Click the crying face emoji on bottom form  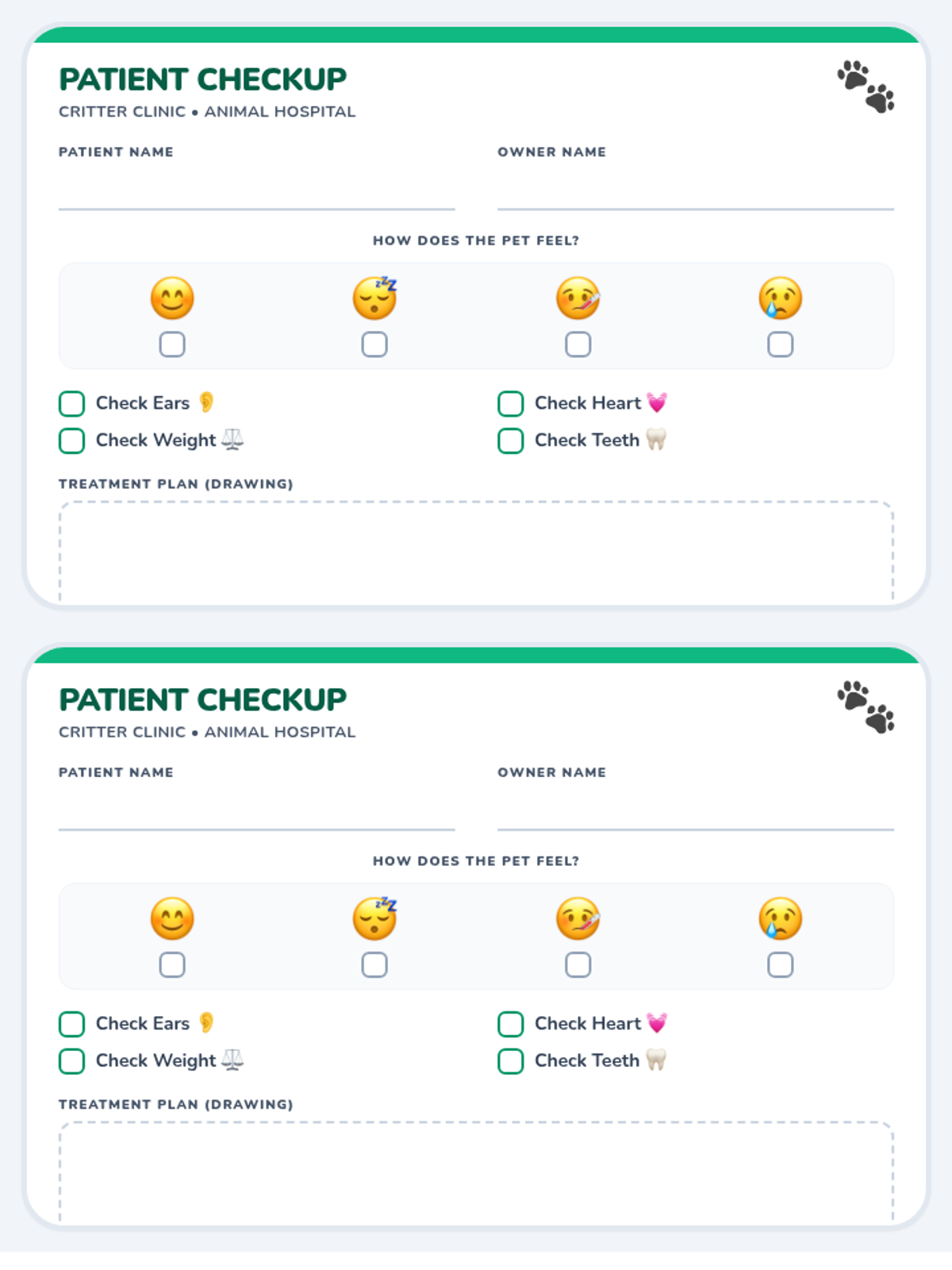click(780, 919)
